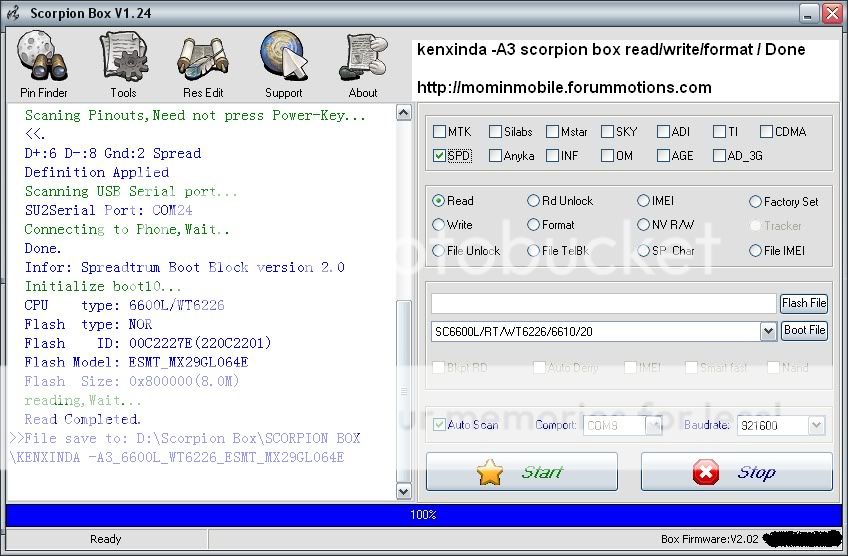This screenshot has width=848, height=556.
Task: Click the Stop button
Action: tap(737, 472)
